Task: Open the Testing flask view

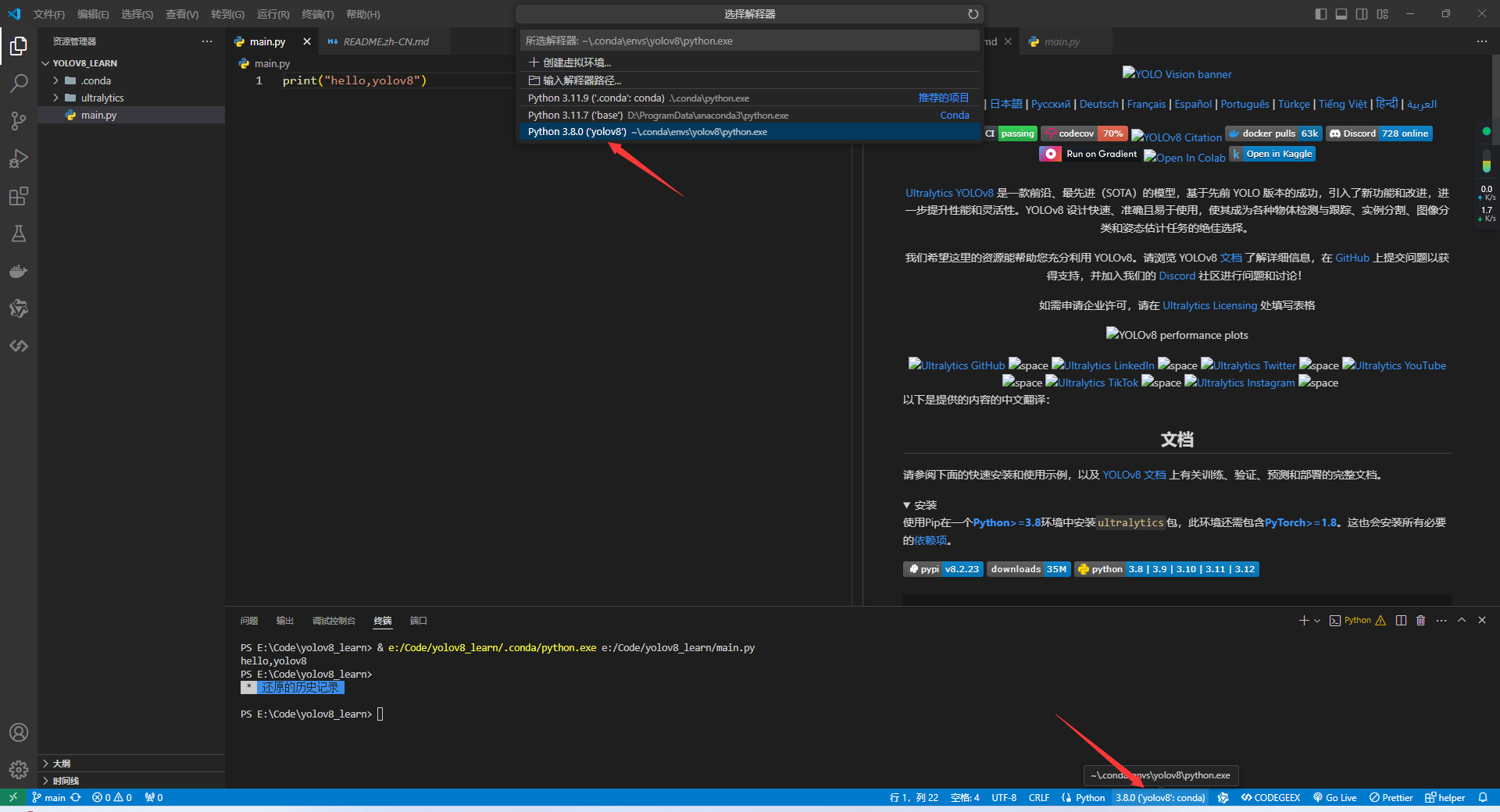Action: pyautogui.click(x=19, y=233)
